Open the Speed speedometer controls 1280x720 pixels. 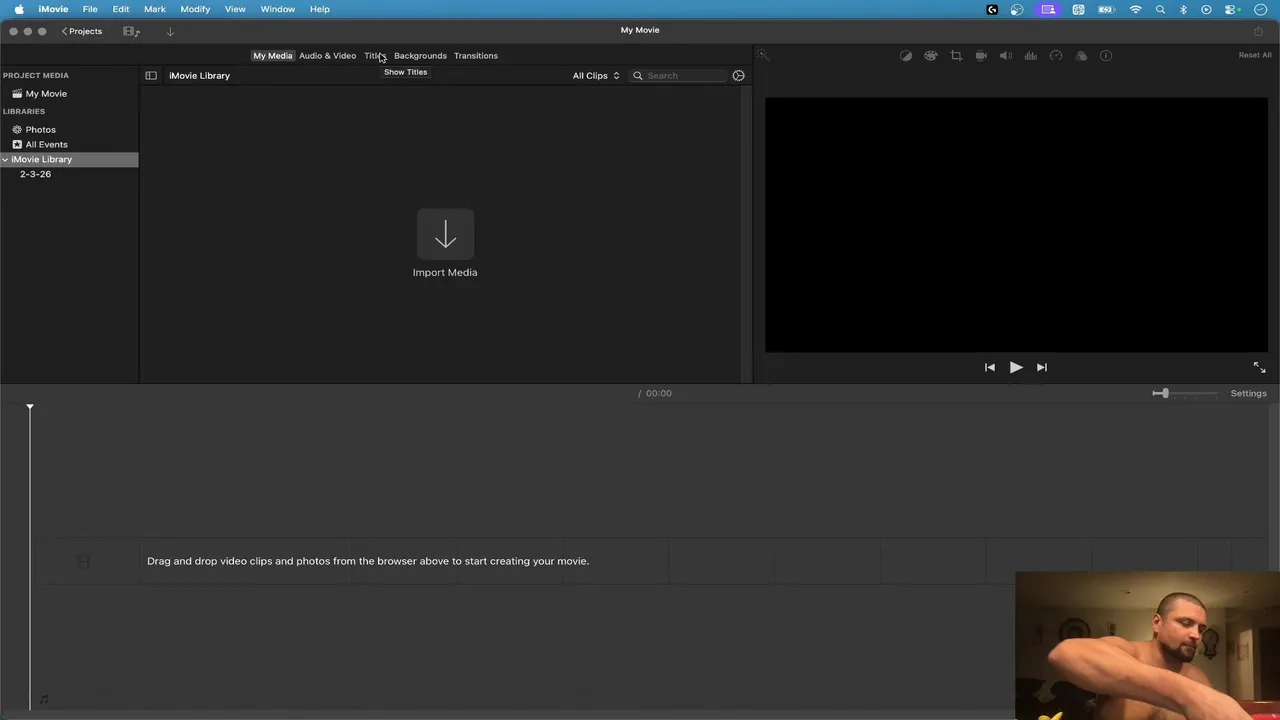[1056, 56]
